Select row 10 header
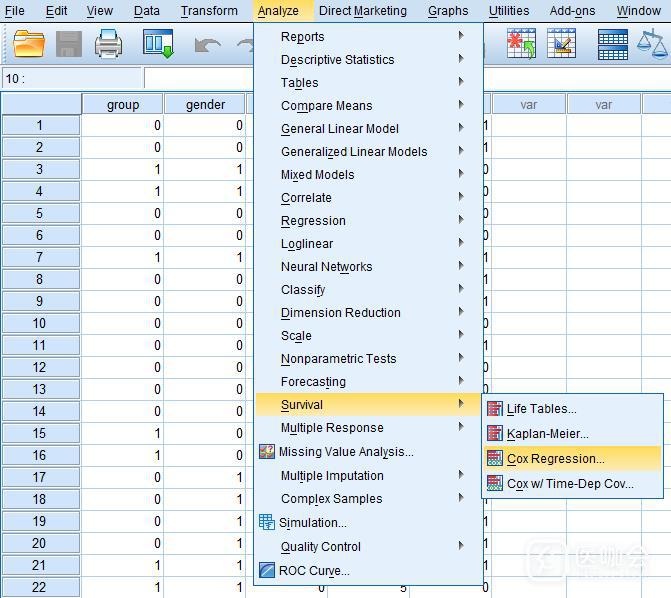The height and width of the screenshot is (598, 671). tap(40, 323)
